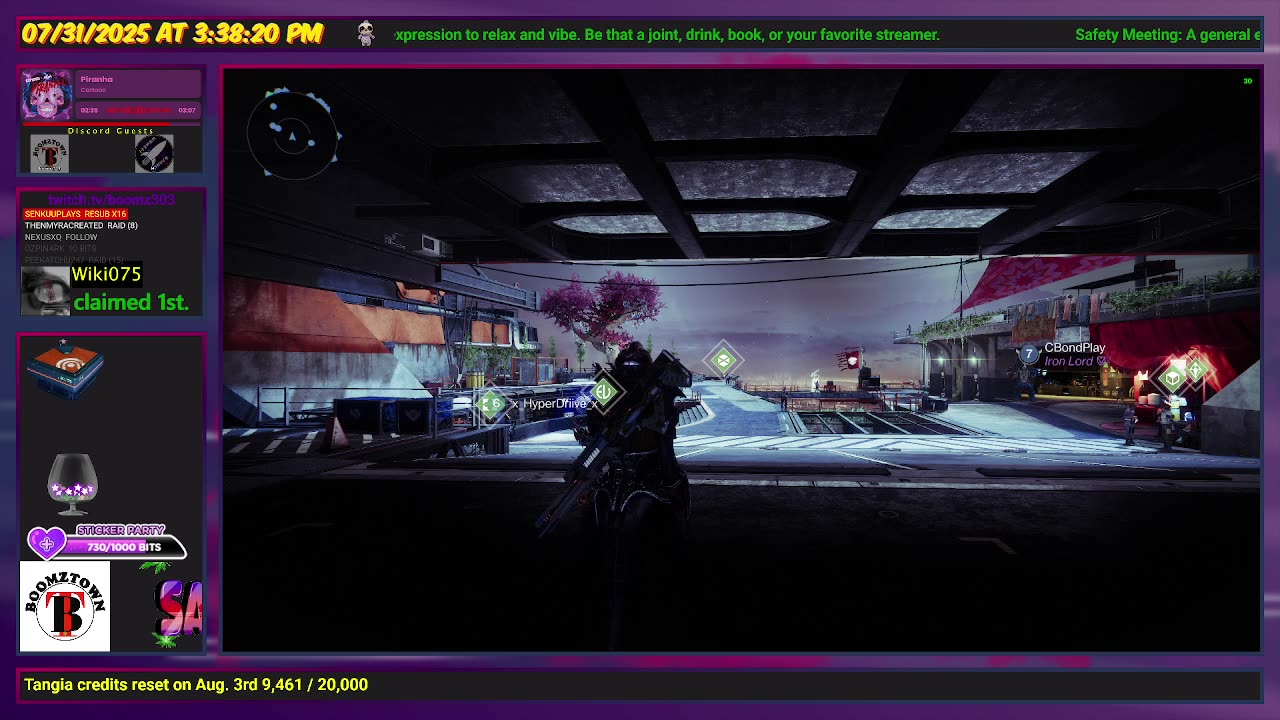This screenshot has width=1280, height=720.
Task: Click the Tangia credits reset text
Action: tap(196, 685)
